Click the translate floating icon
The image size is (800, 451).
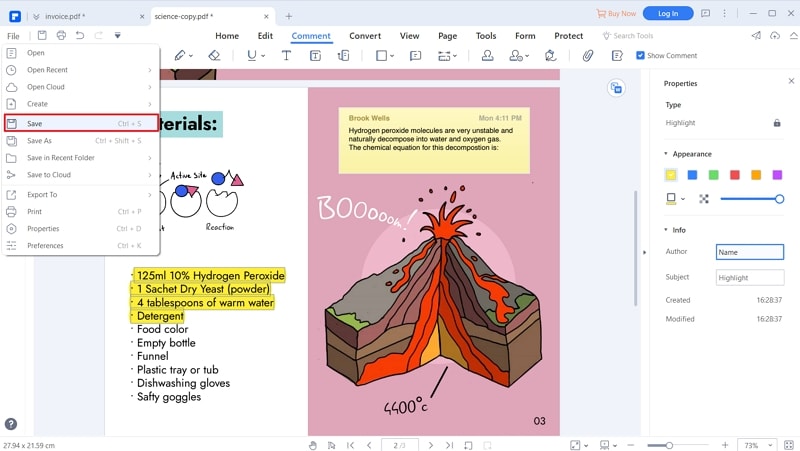tap(616, 88)
